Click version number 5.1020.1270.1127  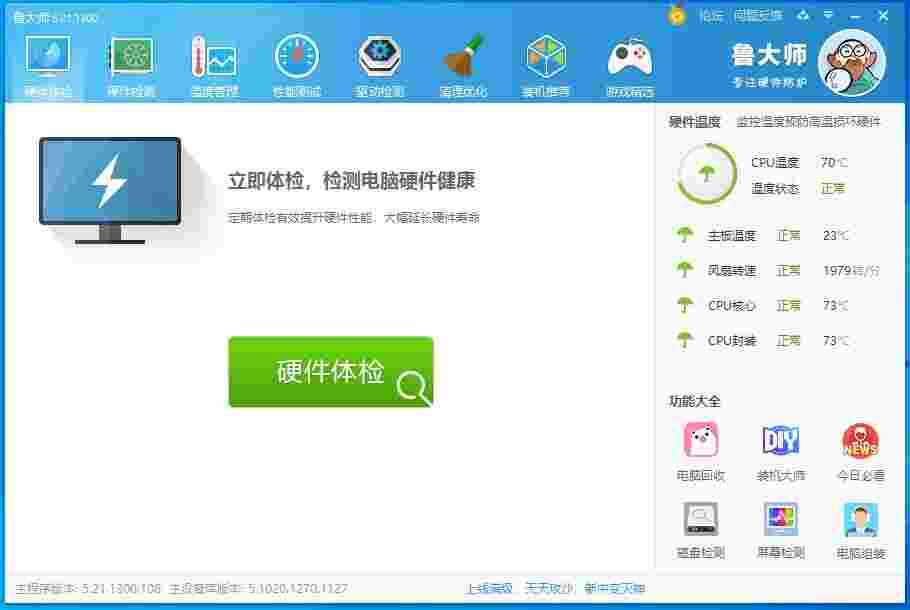click(x=297, y=589)
